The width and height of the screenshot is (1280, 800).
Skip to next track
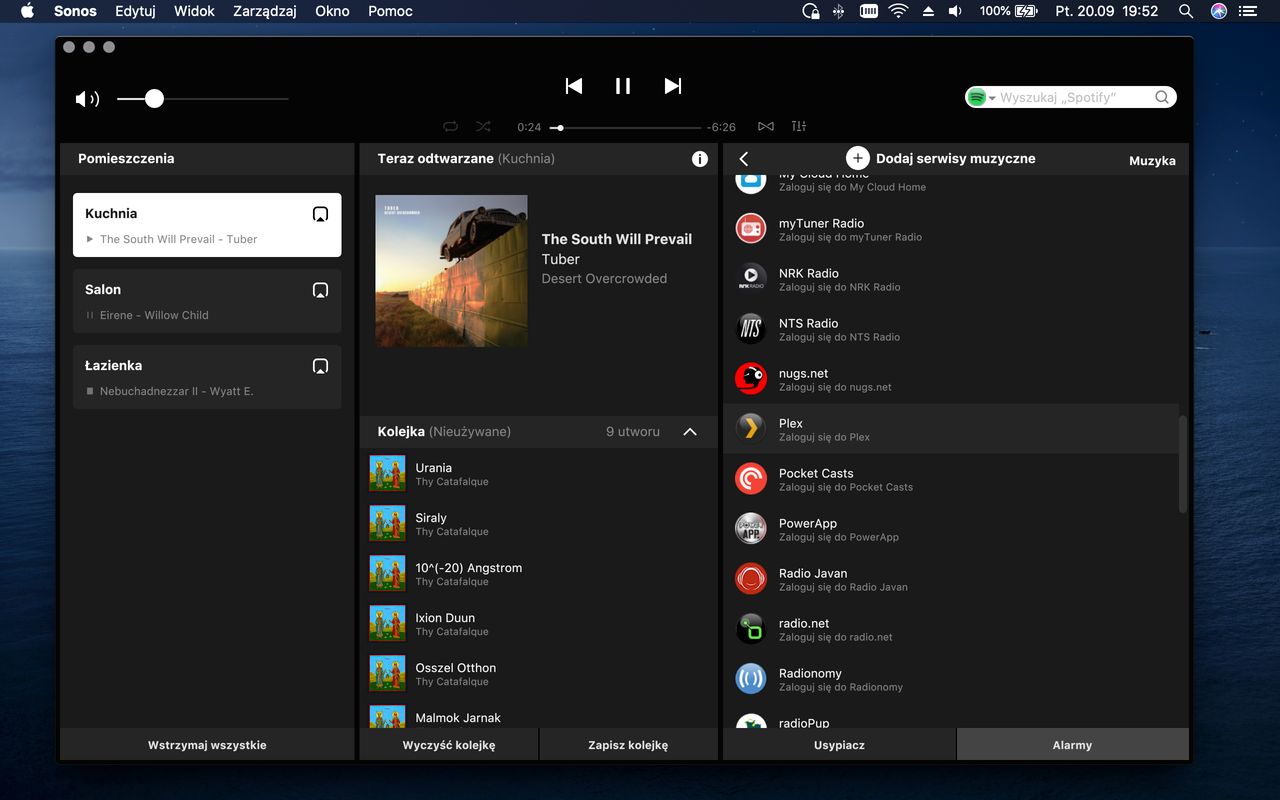(673, 86)
